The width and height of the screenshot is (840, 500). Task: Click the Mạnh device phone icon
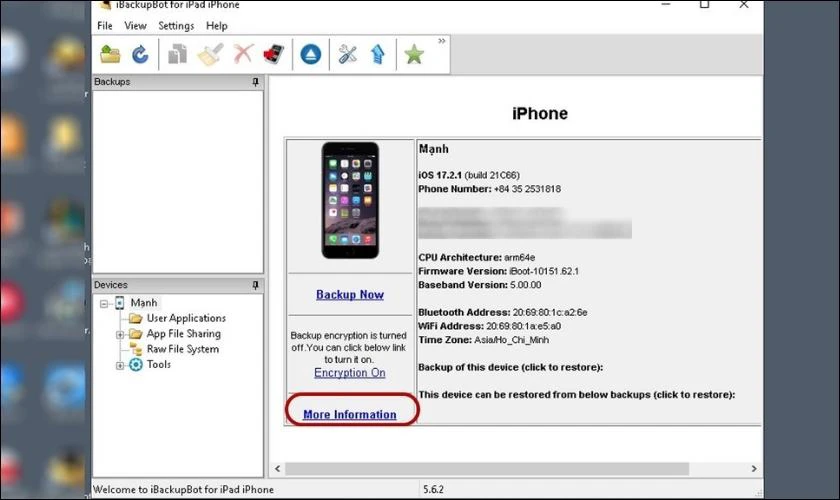(x=119, y=303)
